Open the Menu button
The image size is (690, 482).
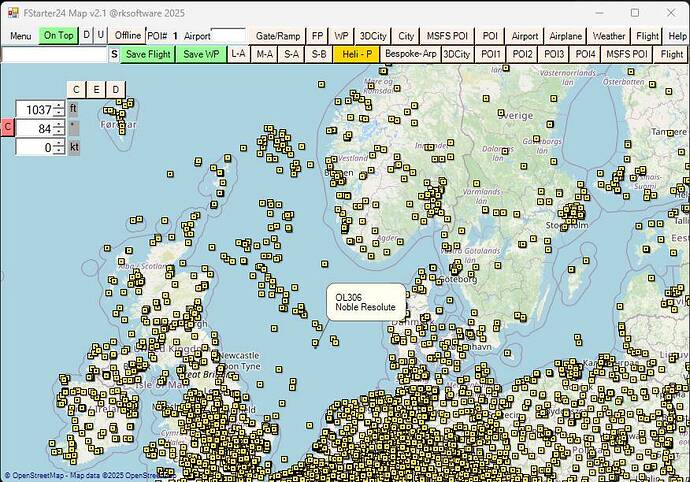(20, 35)
